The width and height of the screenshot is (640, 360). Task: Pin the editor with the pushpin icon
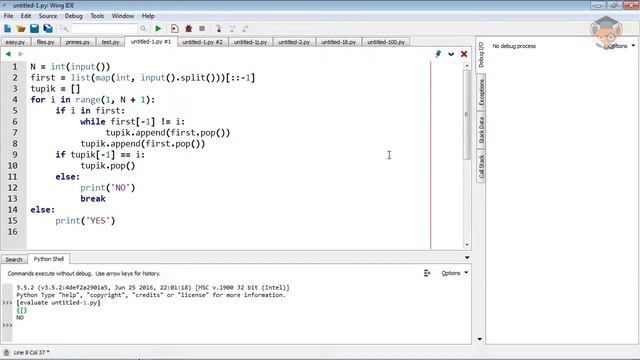[438, 54]
